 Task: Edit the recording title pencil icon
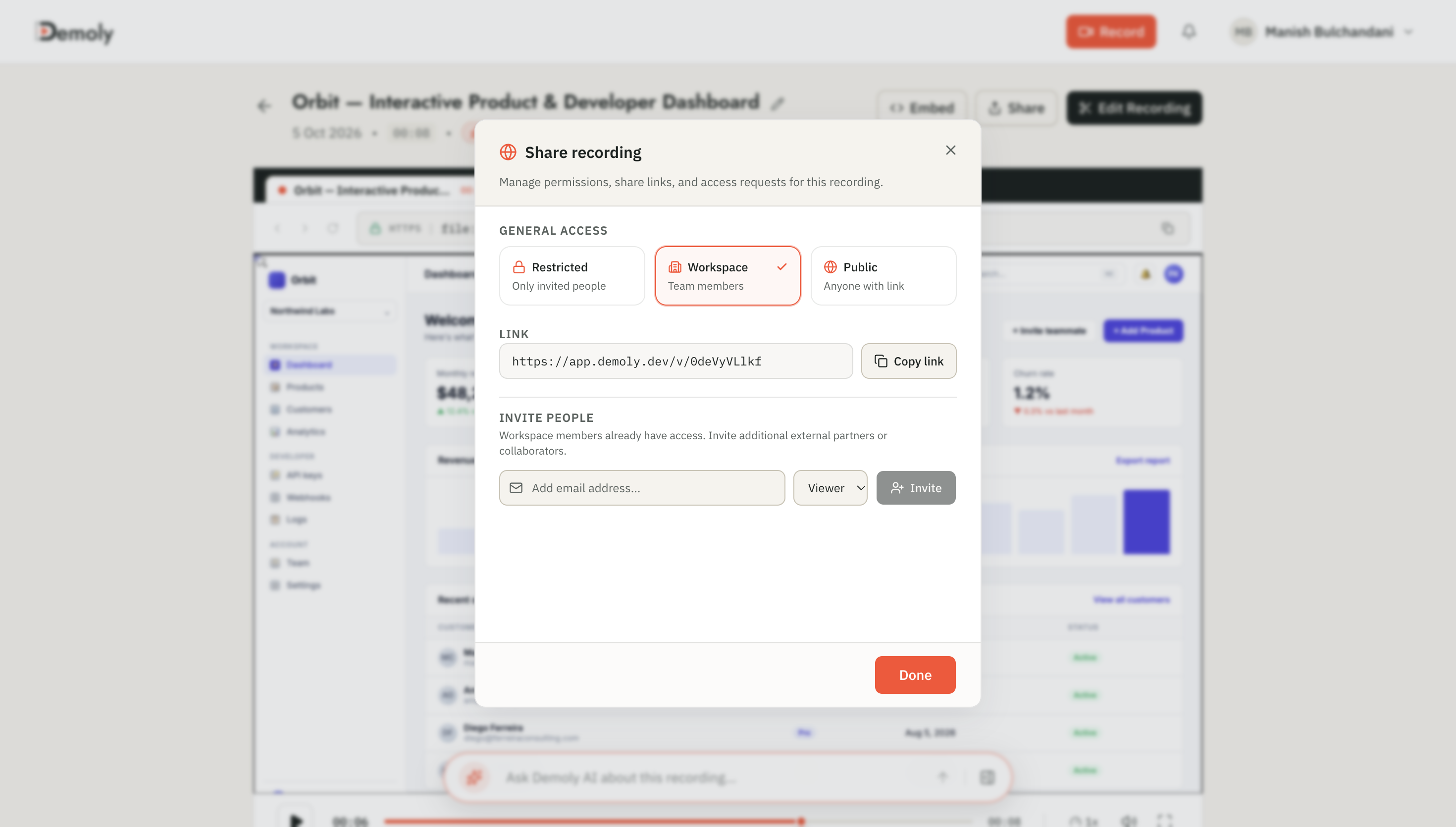pyautogui.click(x=778, y=104)
